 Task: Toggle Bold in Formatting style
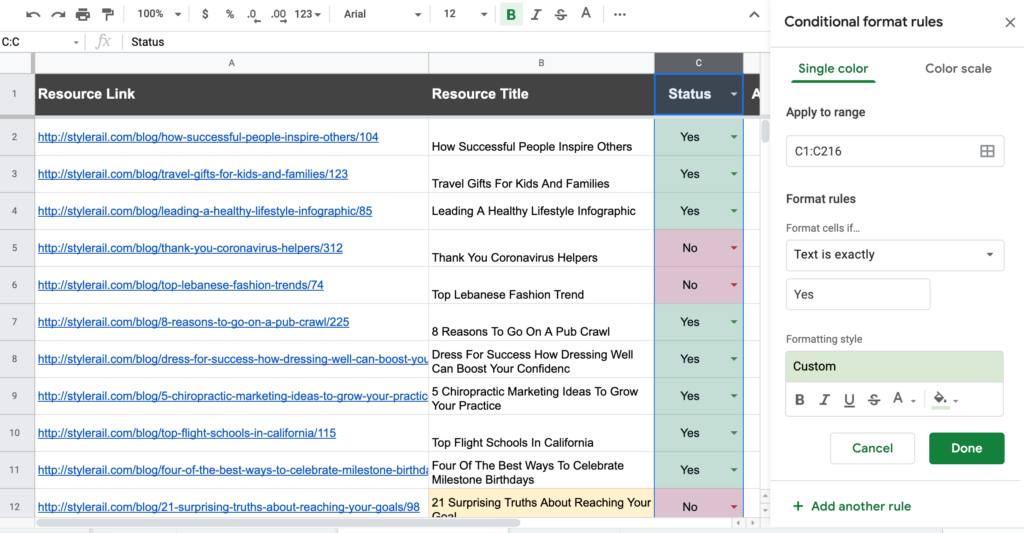(799, 400)
